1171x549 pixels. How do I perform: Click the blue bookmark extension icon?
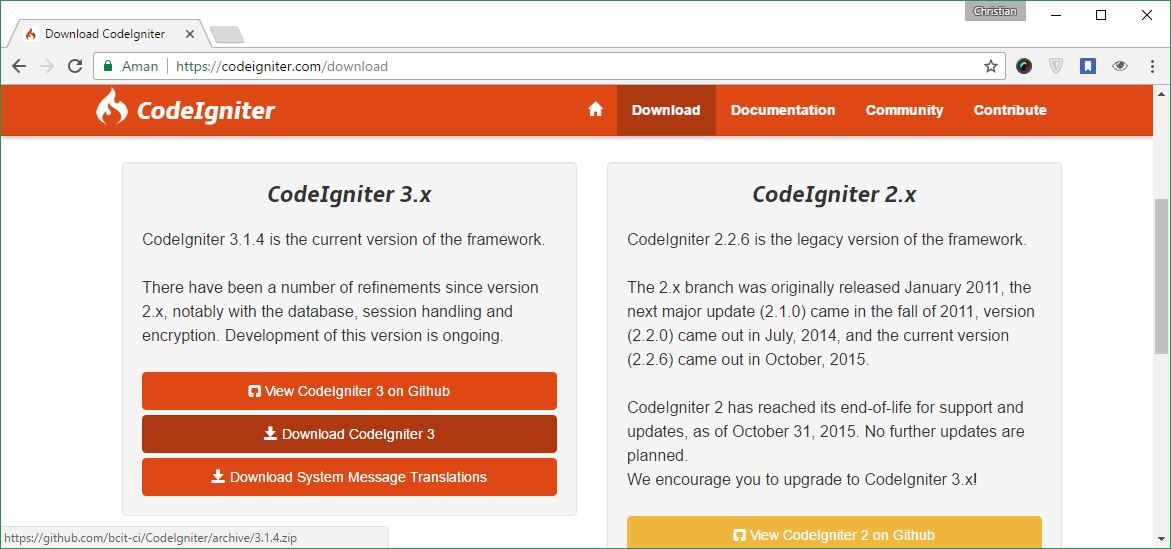(x=1087, y=66)
